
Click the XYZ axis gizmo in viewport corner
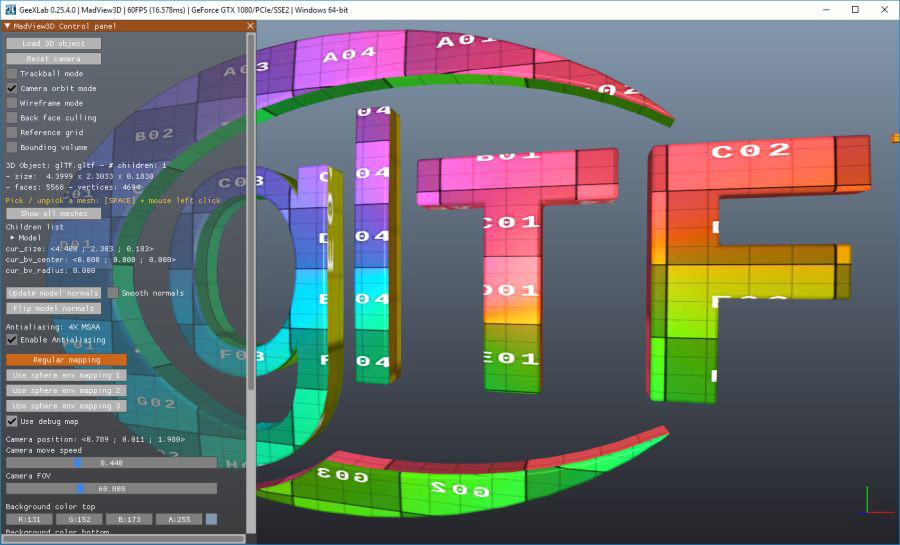click(x=877, y=501)
